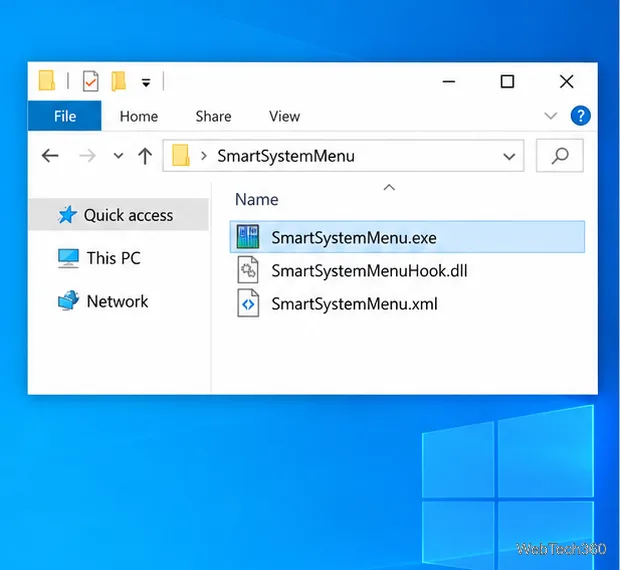The width and height of the screenshot is (620, 570).
Task: Switch to the Share ribbon tab
Action: [x=214, y=117]
